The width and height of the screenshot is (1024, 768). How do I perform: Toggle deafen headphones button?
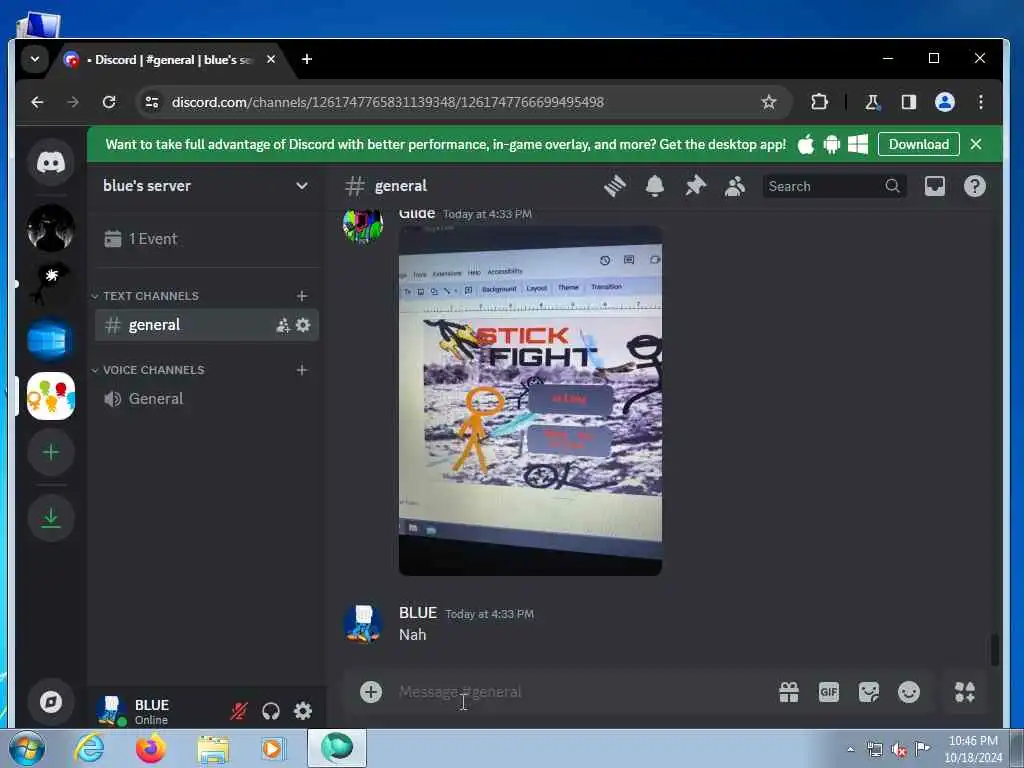[271, 711]
